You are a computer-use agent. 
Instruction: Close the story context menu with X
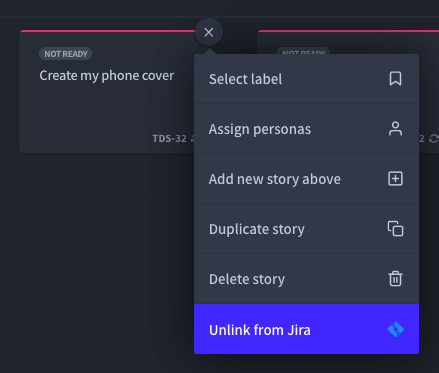[209, 32]
